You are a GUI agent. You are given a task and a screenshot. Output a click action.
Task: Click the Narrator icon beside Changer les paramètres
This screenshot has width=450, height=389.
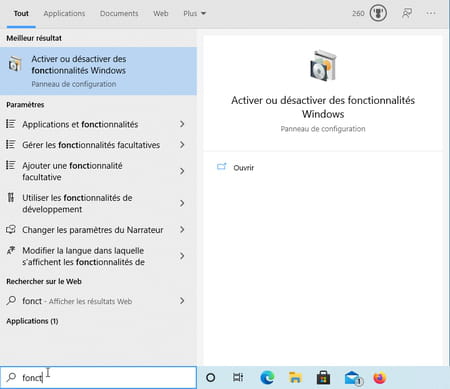point(11,229)
